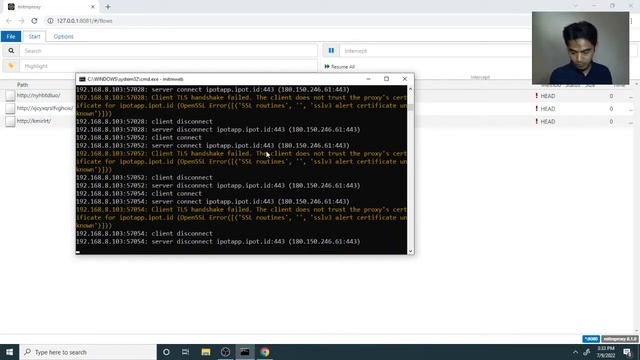Maximize the cmd.exe mitmweb window
Image resolution: width=640 pixels, height=360 pixels.
click(386, 79)
